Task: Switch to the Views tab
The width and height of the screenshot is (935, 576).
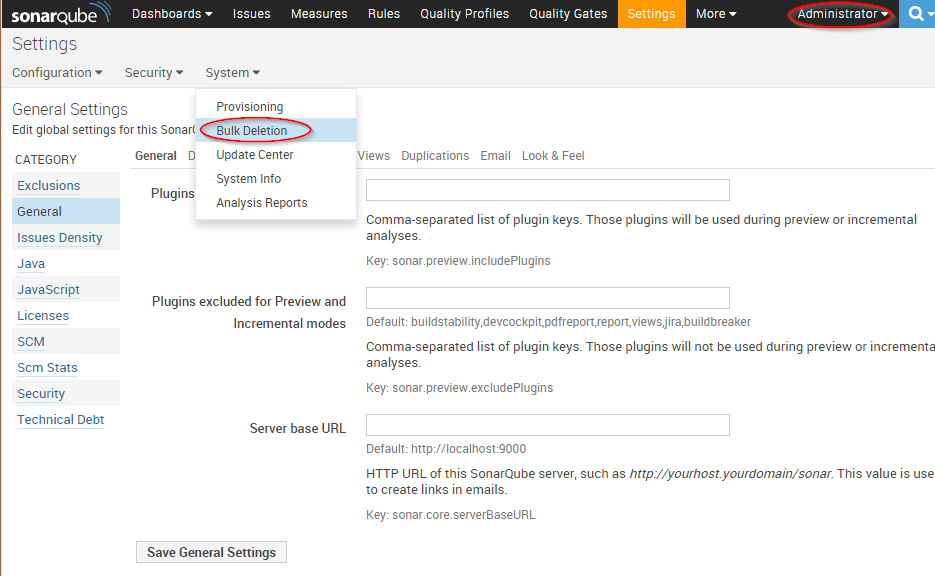Action: pyautogui.click(x=374, y=156)
